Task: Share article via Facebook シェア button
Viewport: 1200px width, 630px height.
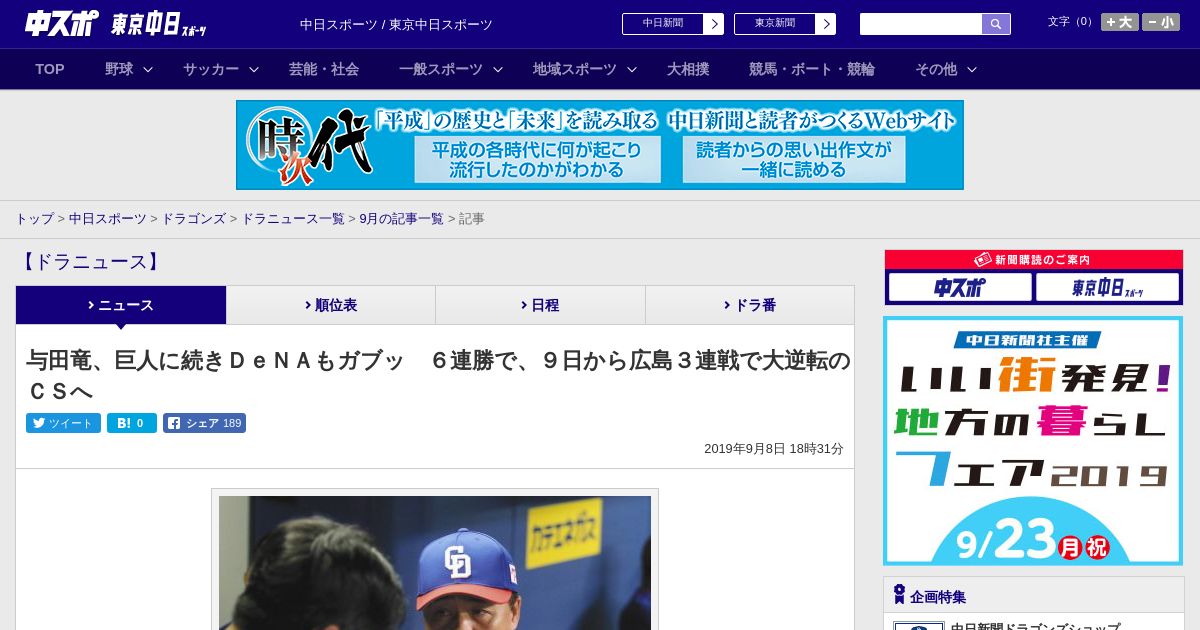Action: coord(204,423)
